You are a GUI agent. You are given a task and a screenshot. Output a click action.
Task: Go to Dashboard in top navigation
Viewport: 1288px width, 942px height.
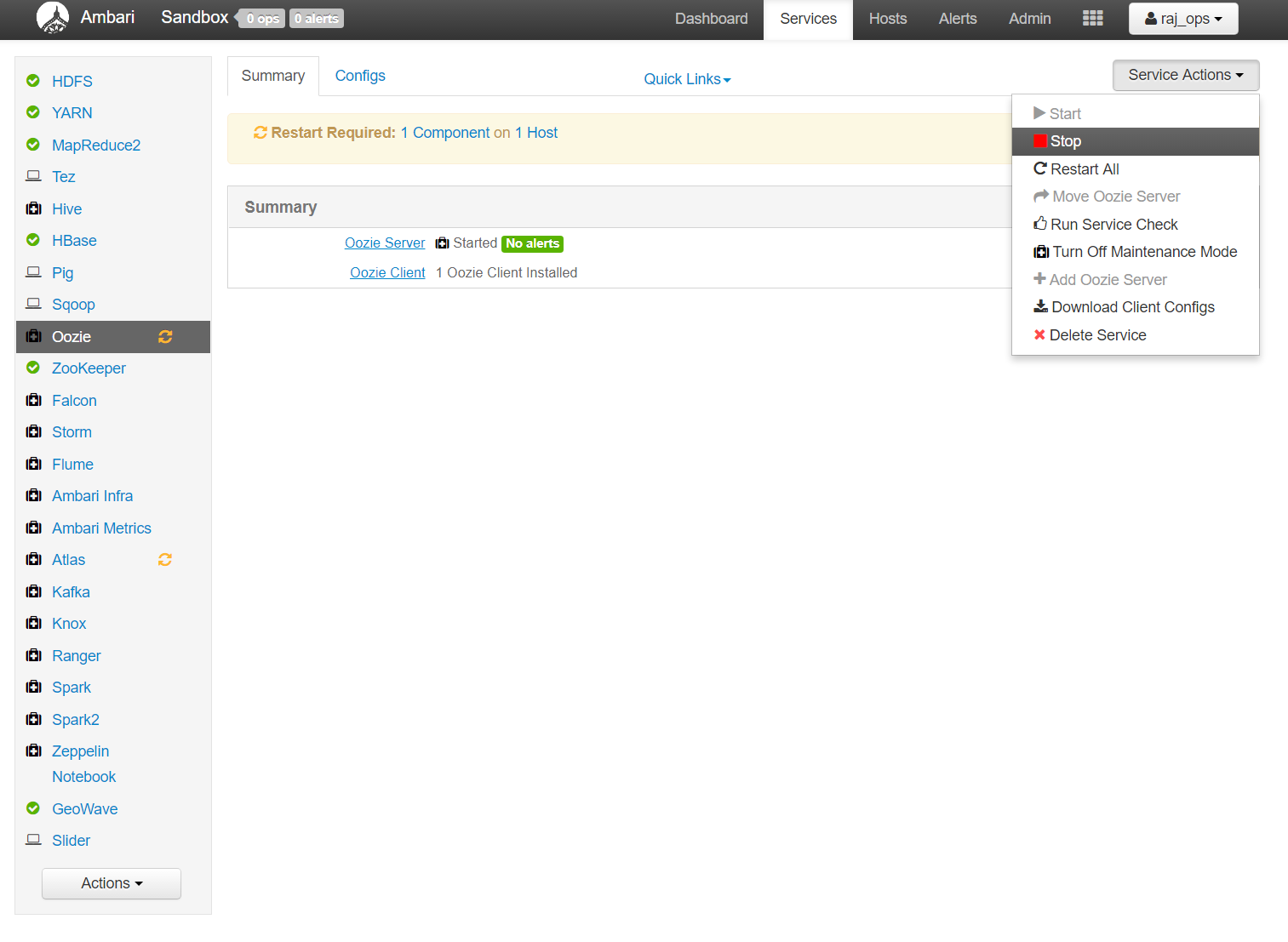coord(712,19)
